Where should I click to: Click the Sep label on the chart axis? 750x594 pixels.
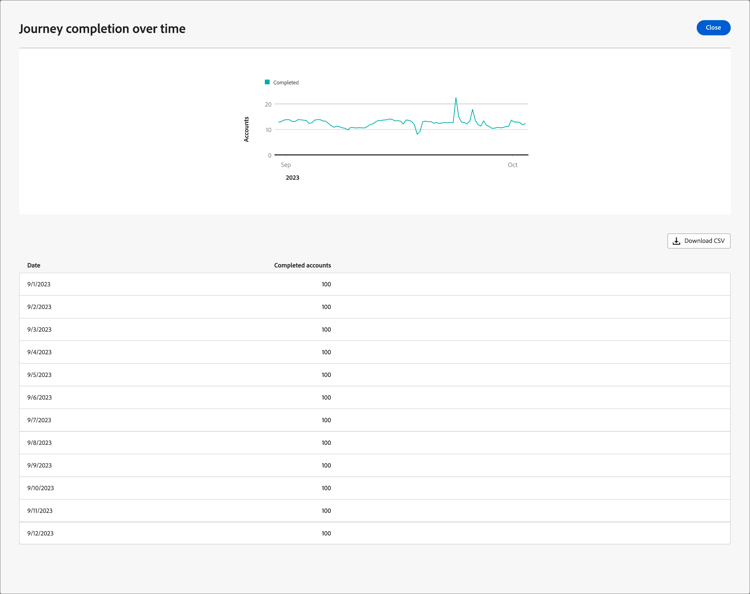(286, 164)
